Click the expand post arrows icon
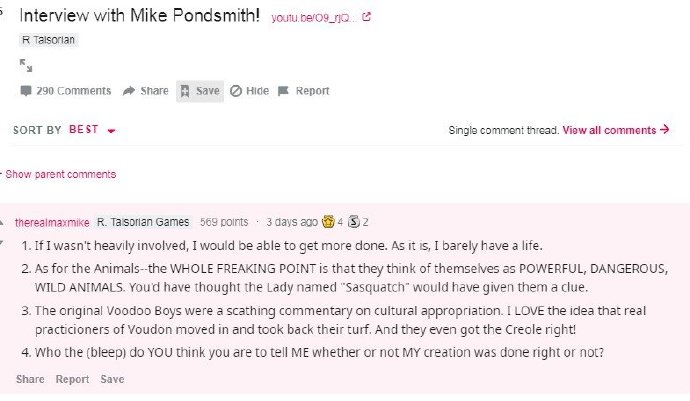Image resolution: width=690 pixels, height=401 pixels. point(26,65)
